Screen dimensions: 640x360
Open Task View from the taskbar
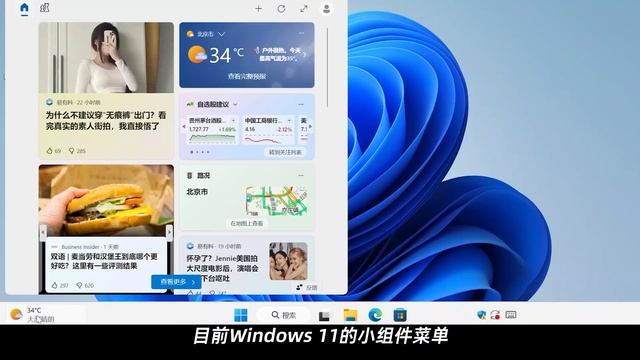324,315
